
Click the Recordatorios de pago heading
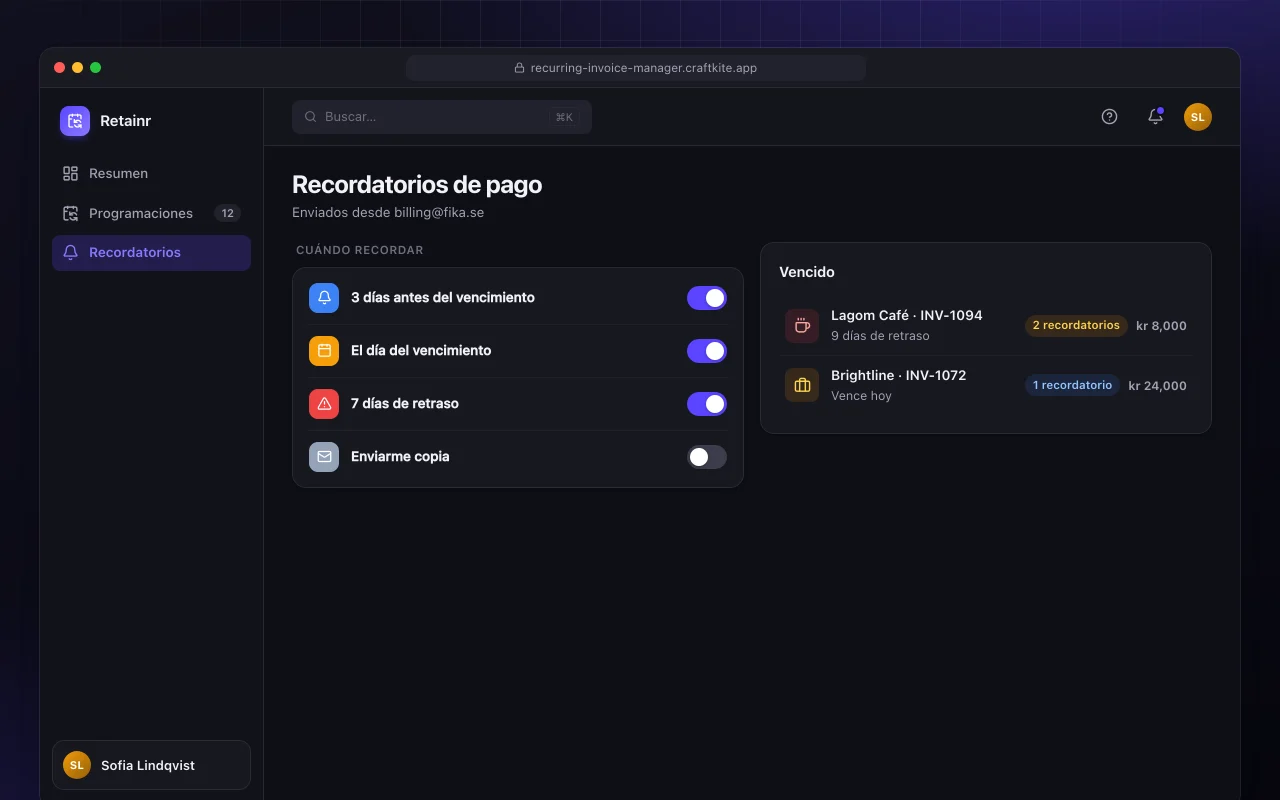[x=417, y=185]
